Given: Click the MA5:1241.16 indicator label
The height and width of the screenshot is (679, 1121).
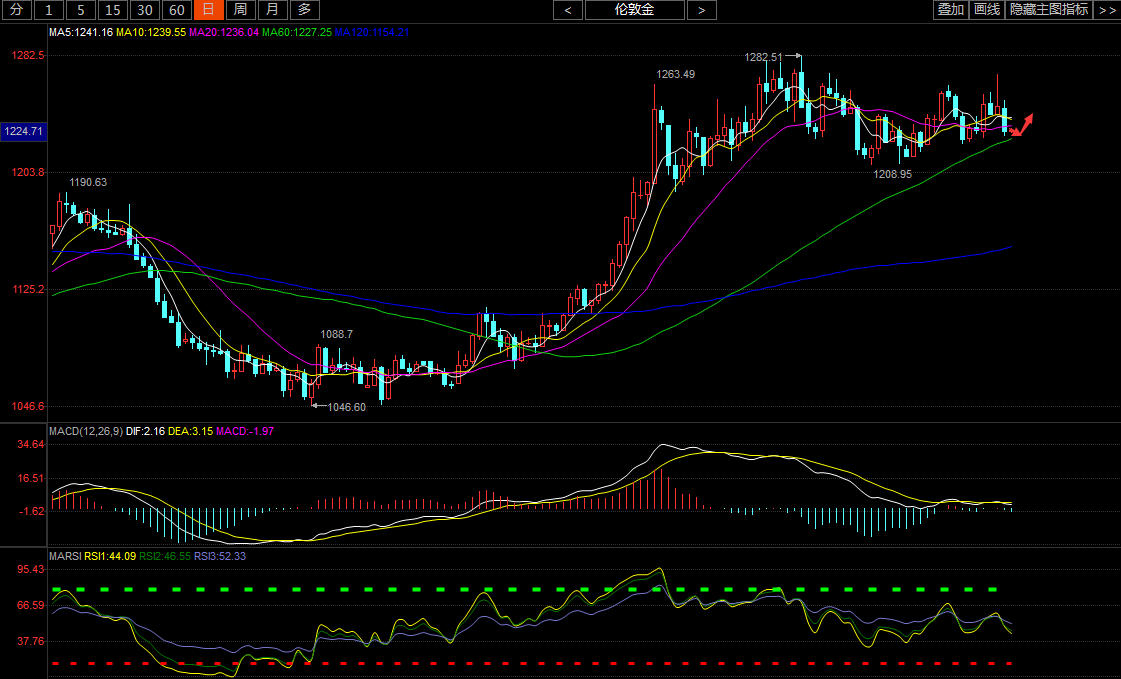Looking at the screenshot, I should [81, 32].
